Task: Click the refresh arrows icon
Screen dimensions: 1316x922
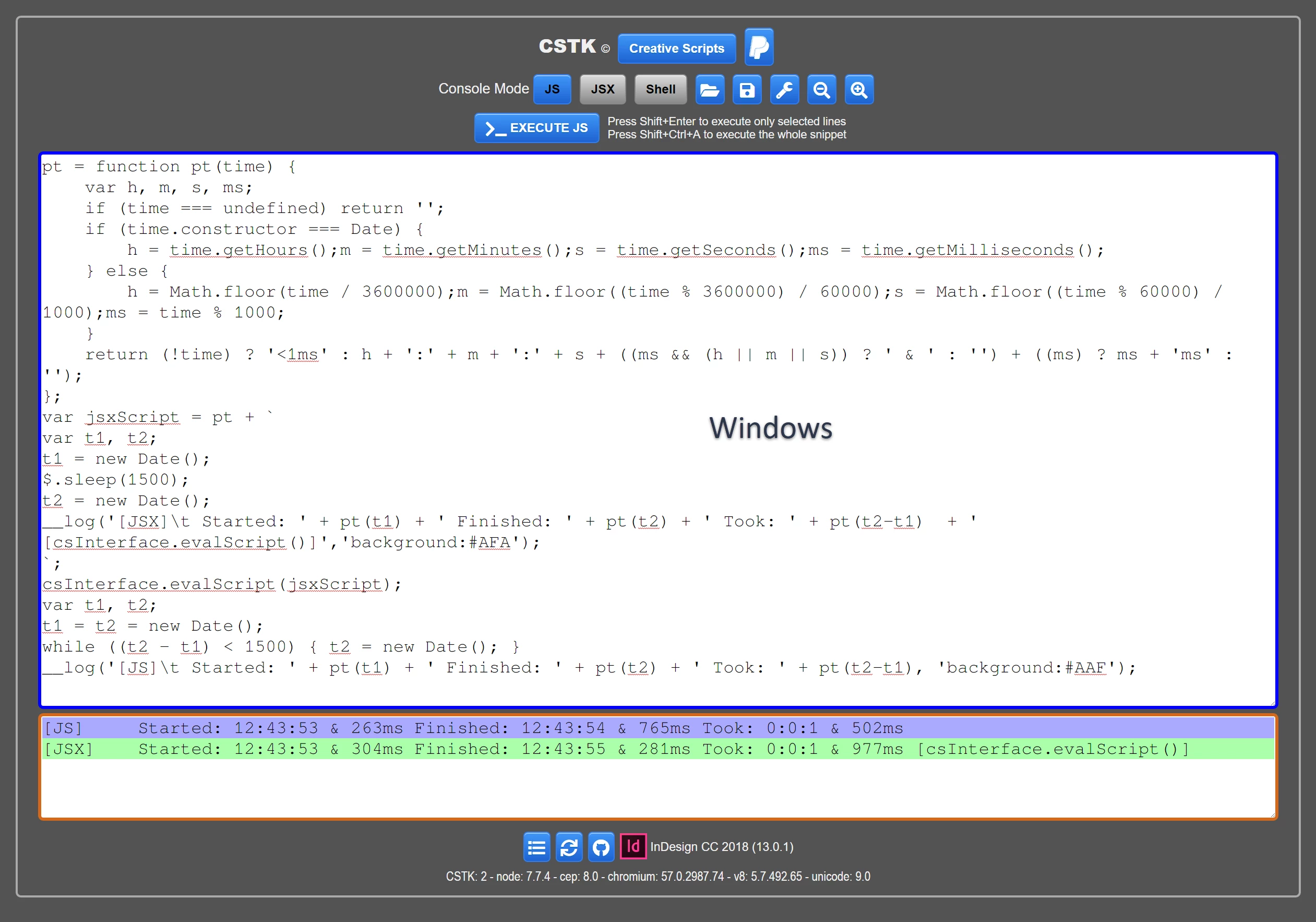Action: (569, 847)
